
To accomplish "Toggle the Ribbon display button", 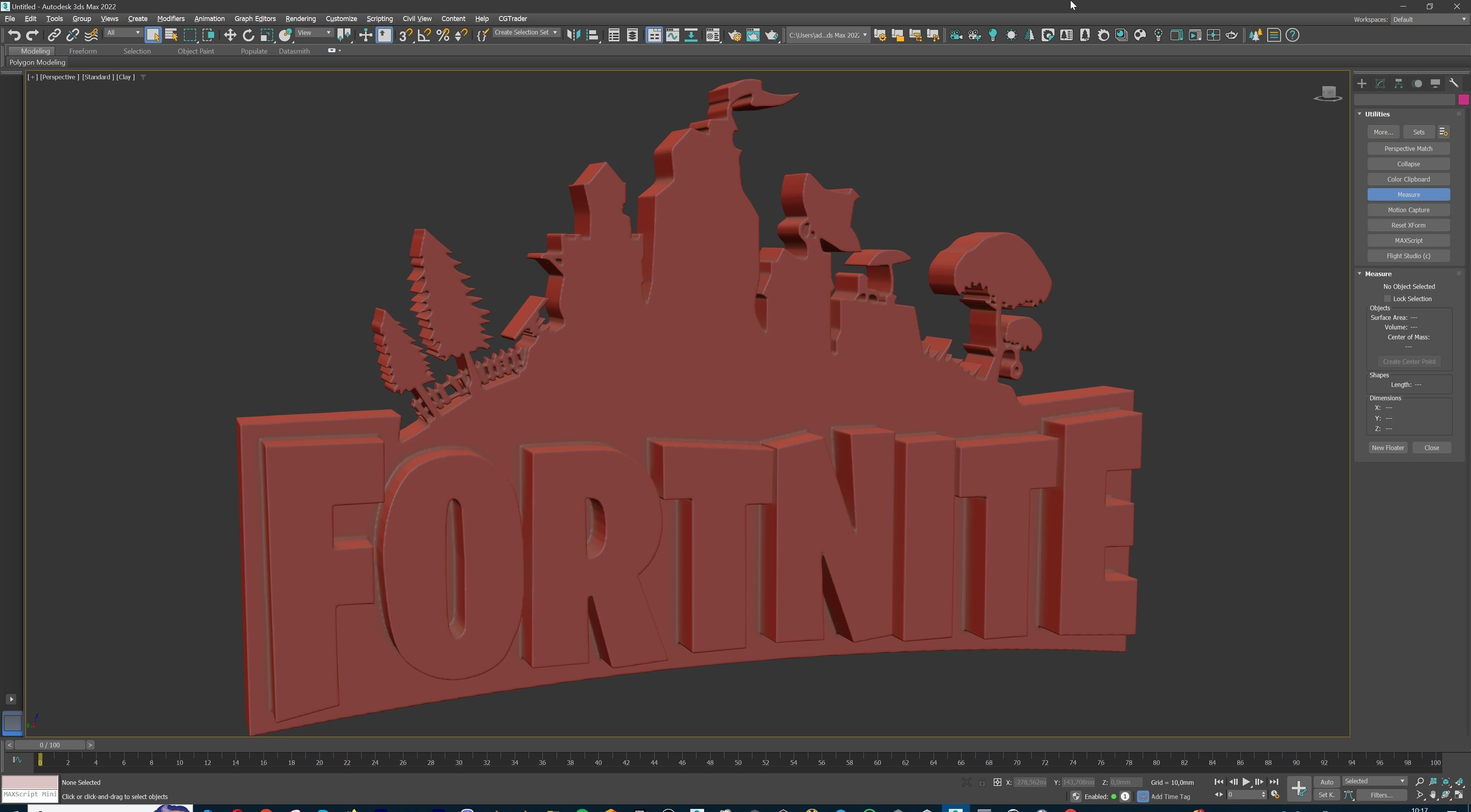I will pyautogui.click(x=654, y=35).
